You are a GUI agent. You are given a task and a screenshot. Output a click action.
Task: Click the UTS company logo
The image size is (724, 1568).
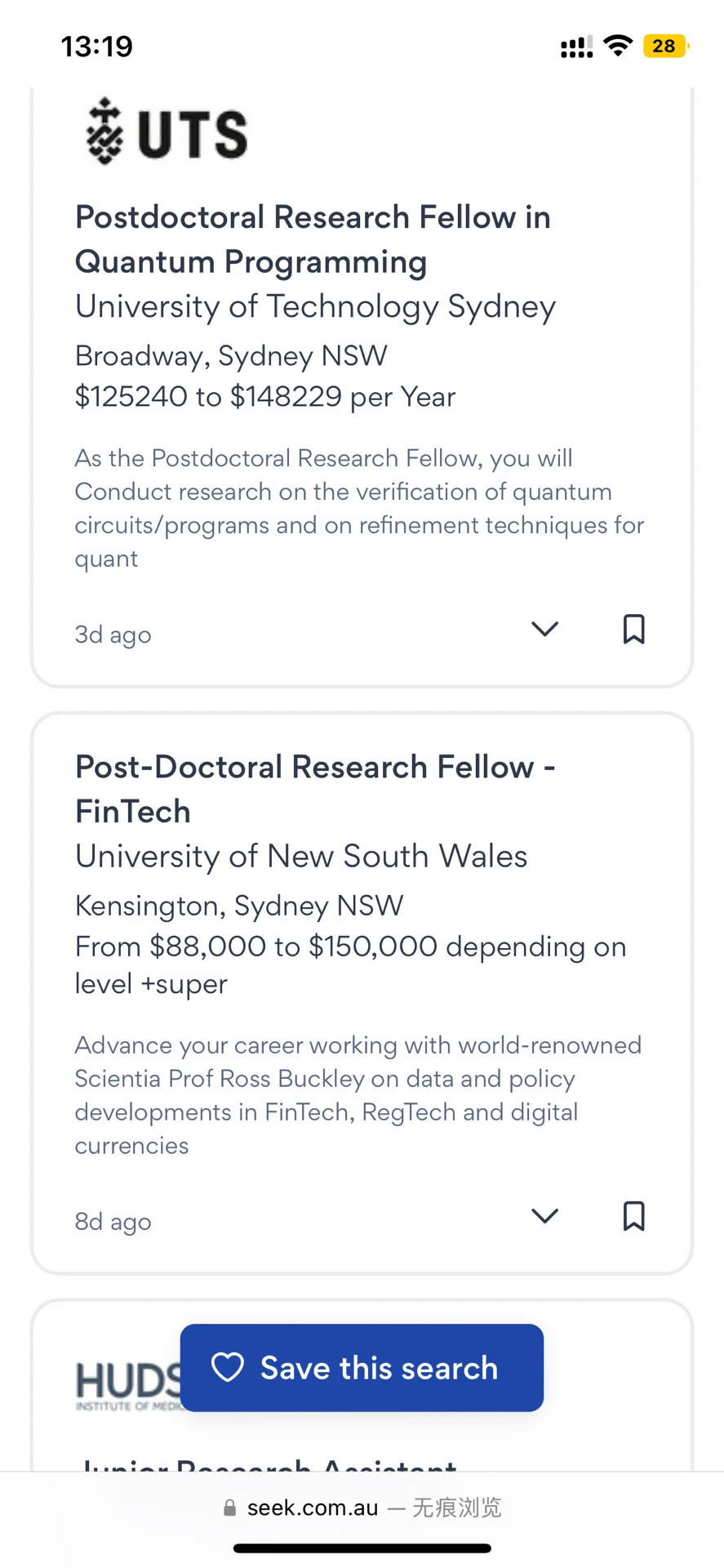pos(166,132)
